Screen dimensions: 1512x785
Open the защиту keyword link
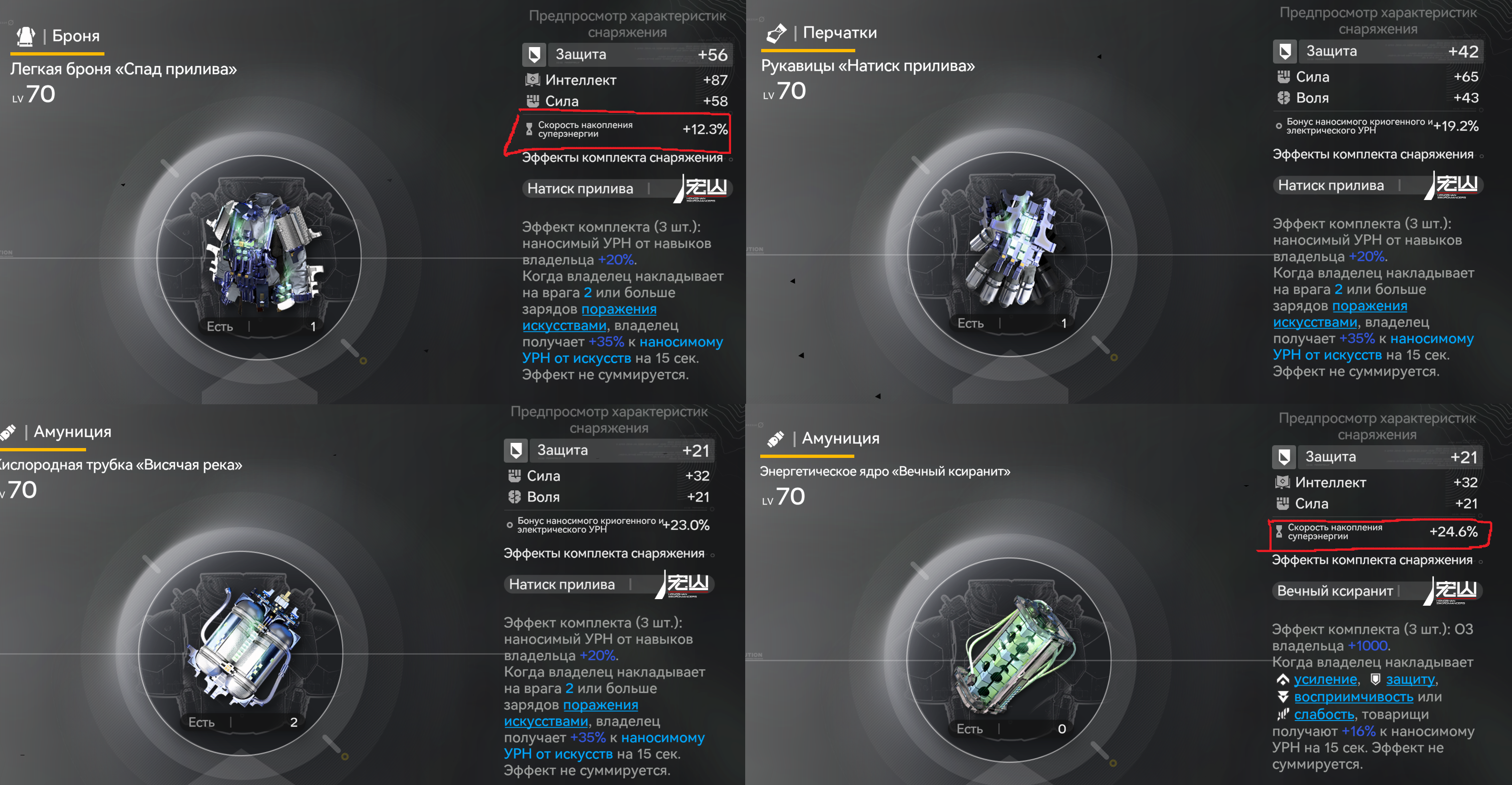1410,679
